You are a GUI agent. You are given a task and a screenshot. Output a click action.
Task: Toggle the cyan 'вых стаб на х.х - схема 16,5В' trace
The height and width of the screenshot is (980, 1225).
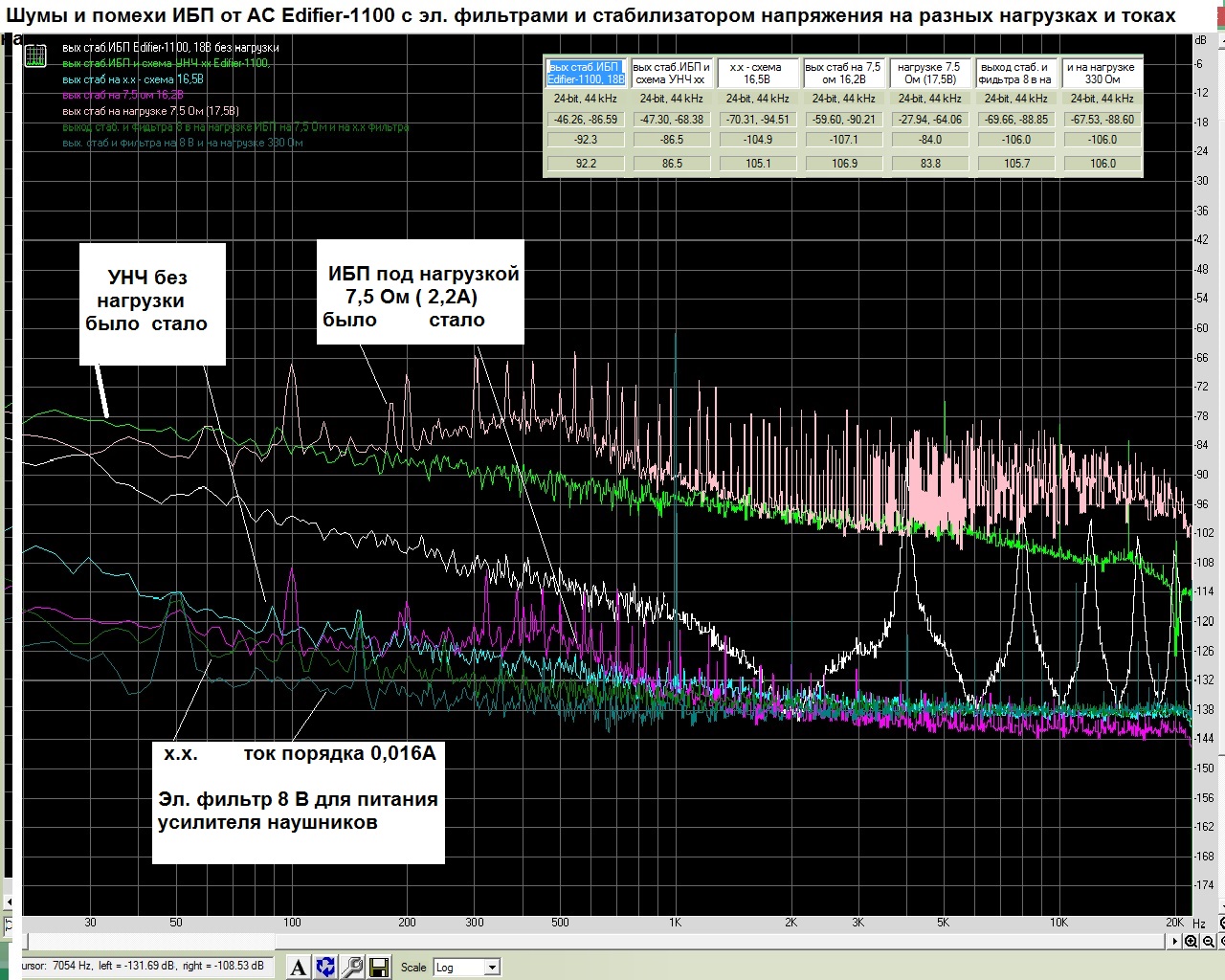tap(133, 79)
